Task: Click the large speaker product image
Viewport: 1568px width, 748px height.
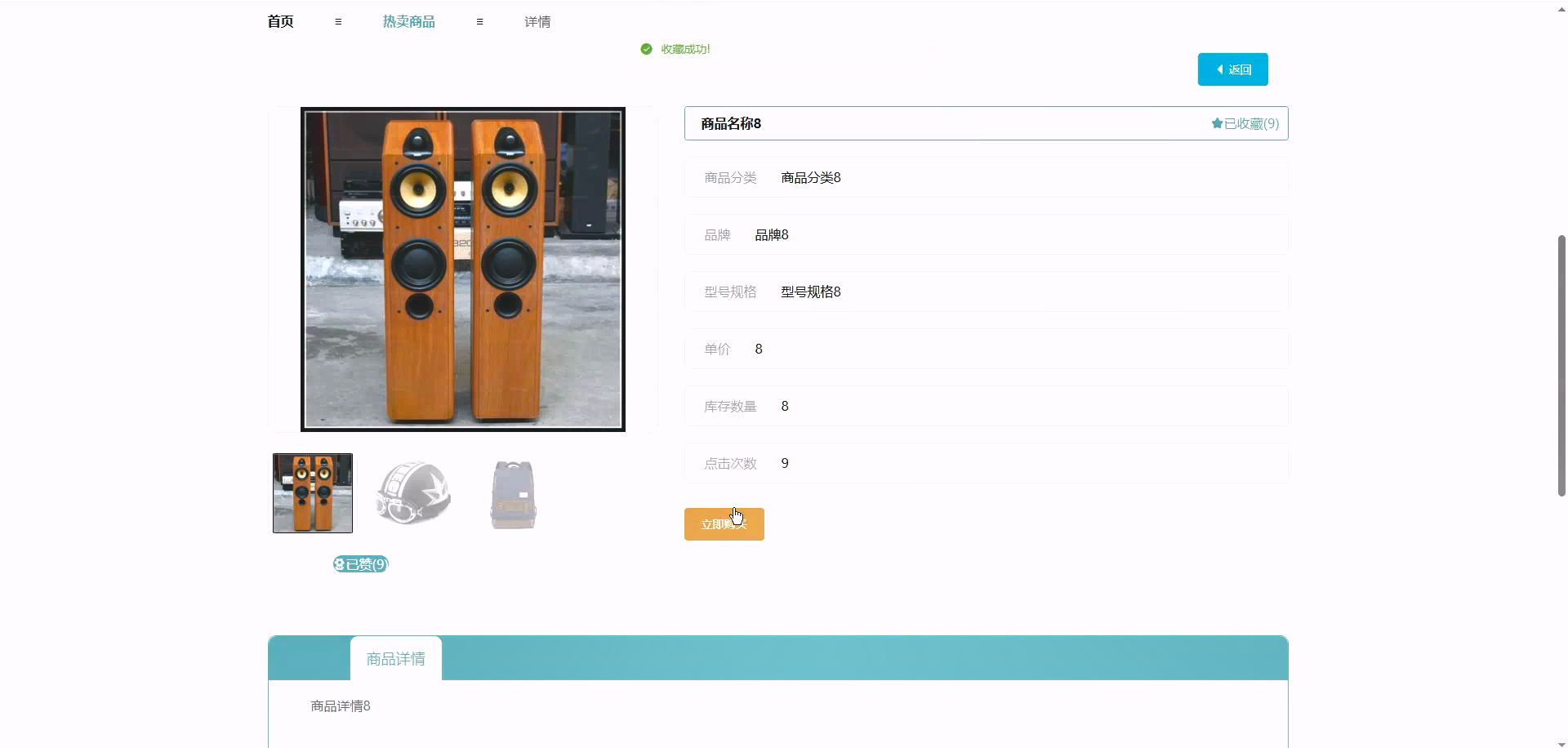Action: tap(463, 269)
